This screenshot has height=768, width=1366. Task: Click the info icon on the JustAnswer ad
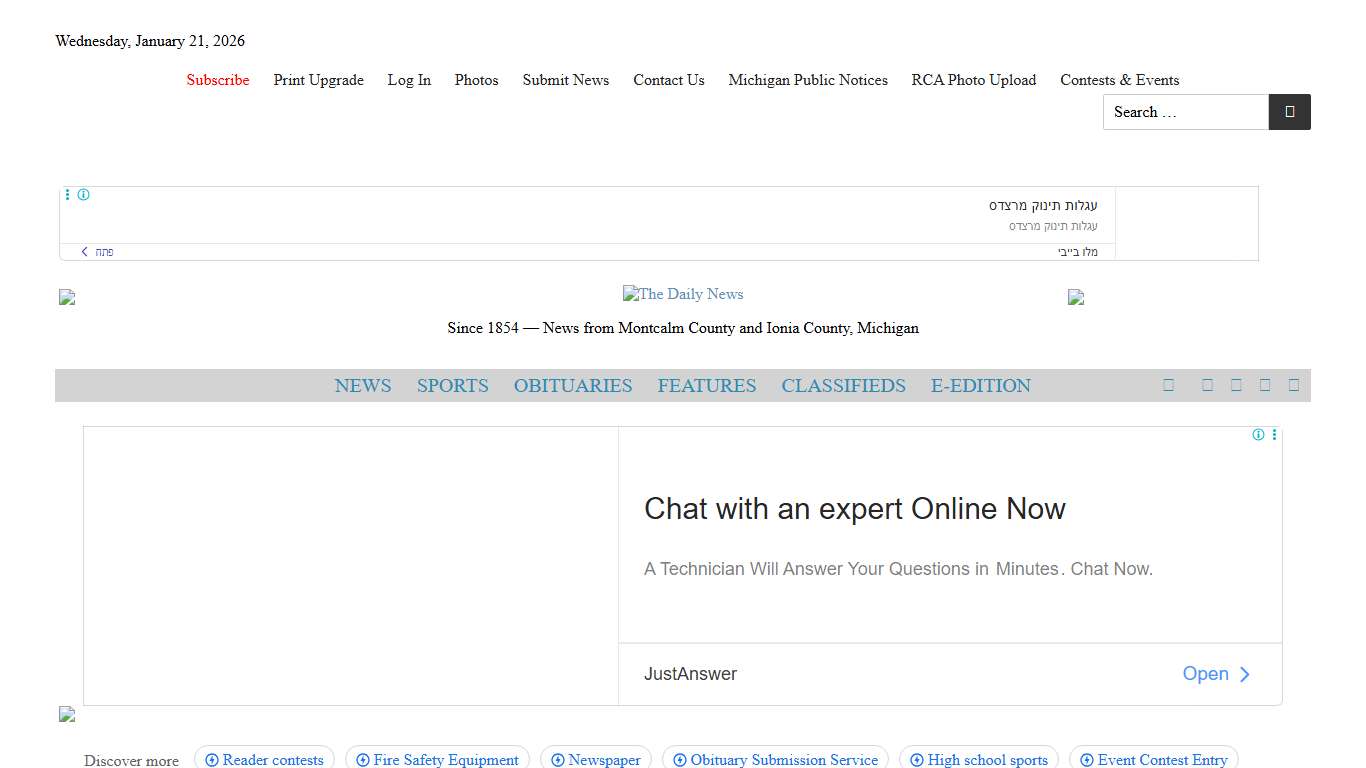1258,435
